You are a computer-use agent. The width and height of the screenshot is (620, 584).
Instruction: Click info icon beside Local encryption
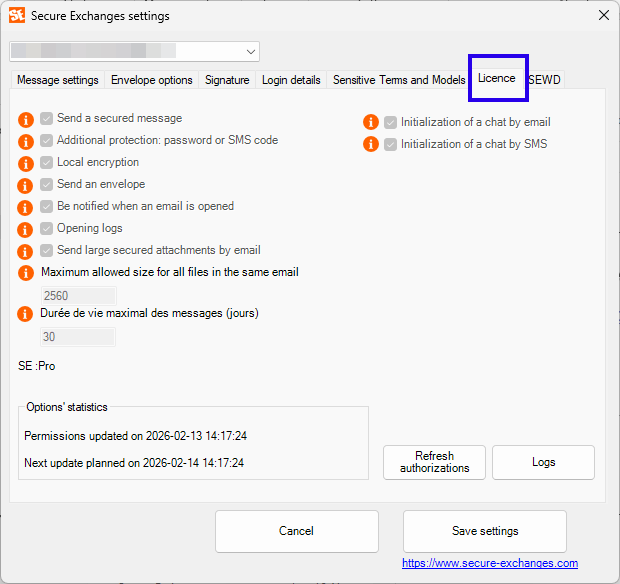click(x=26, y=163)
